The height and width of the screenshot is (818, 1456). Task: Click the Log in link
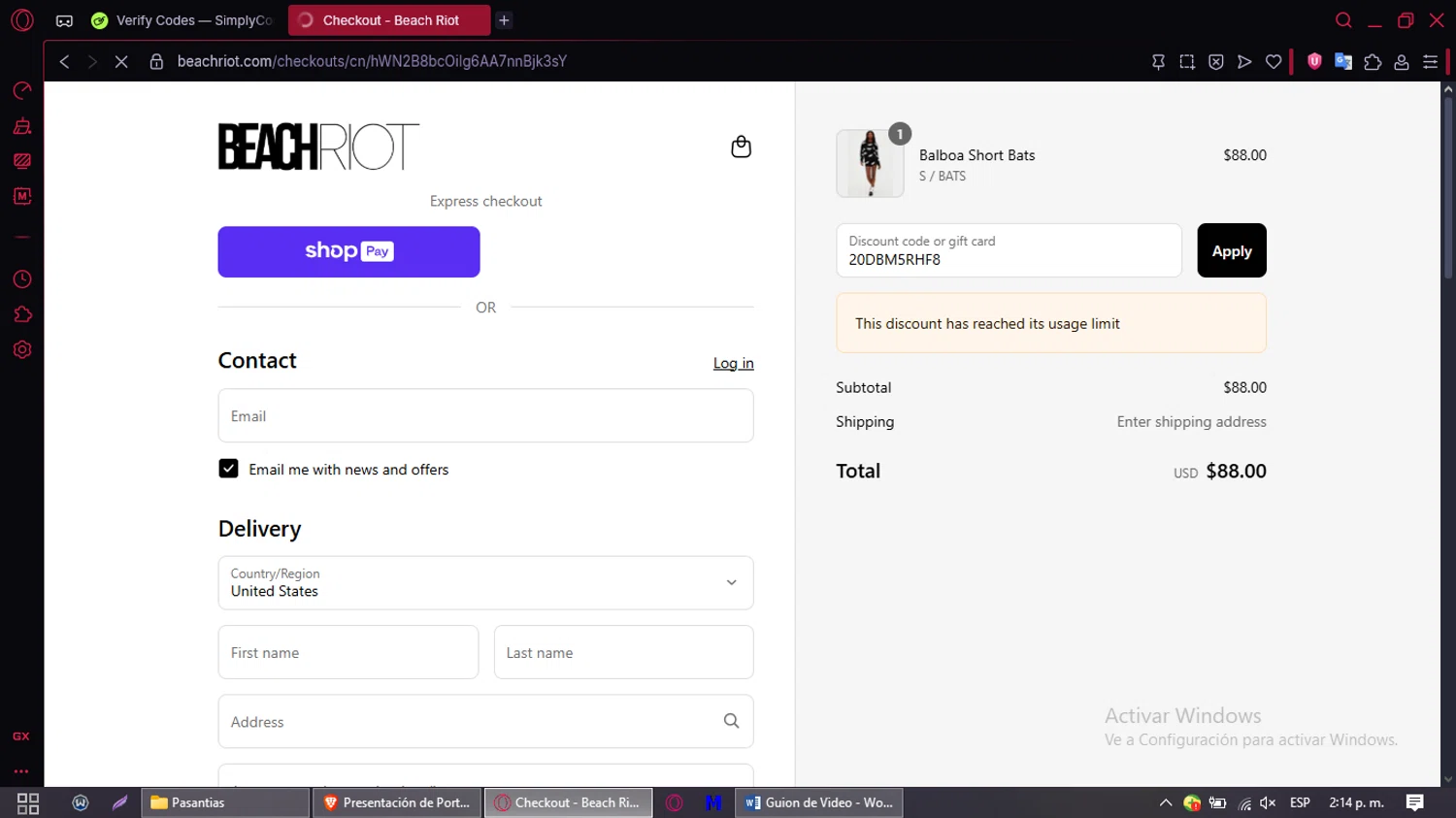[733, 363]
